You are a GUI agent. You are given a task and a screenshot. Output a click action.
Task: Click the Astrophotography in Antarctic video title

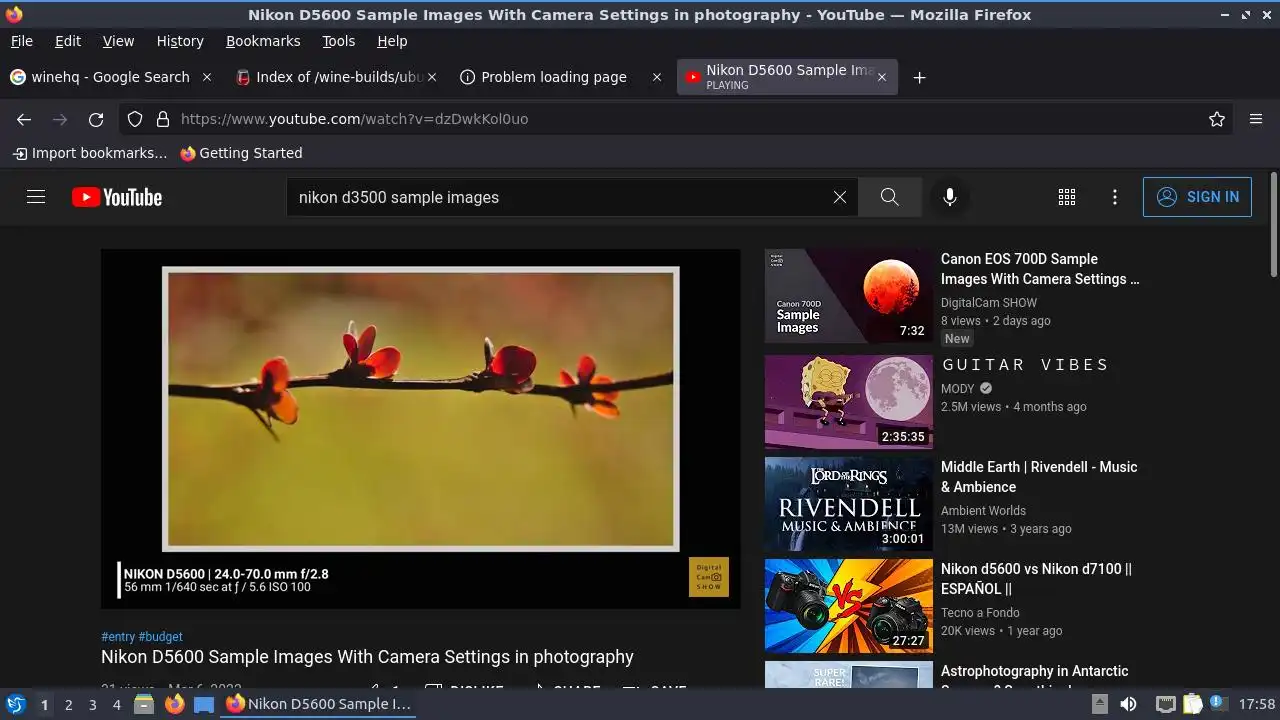[1034, 675]
